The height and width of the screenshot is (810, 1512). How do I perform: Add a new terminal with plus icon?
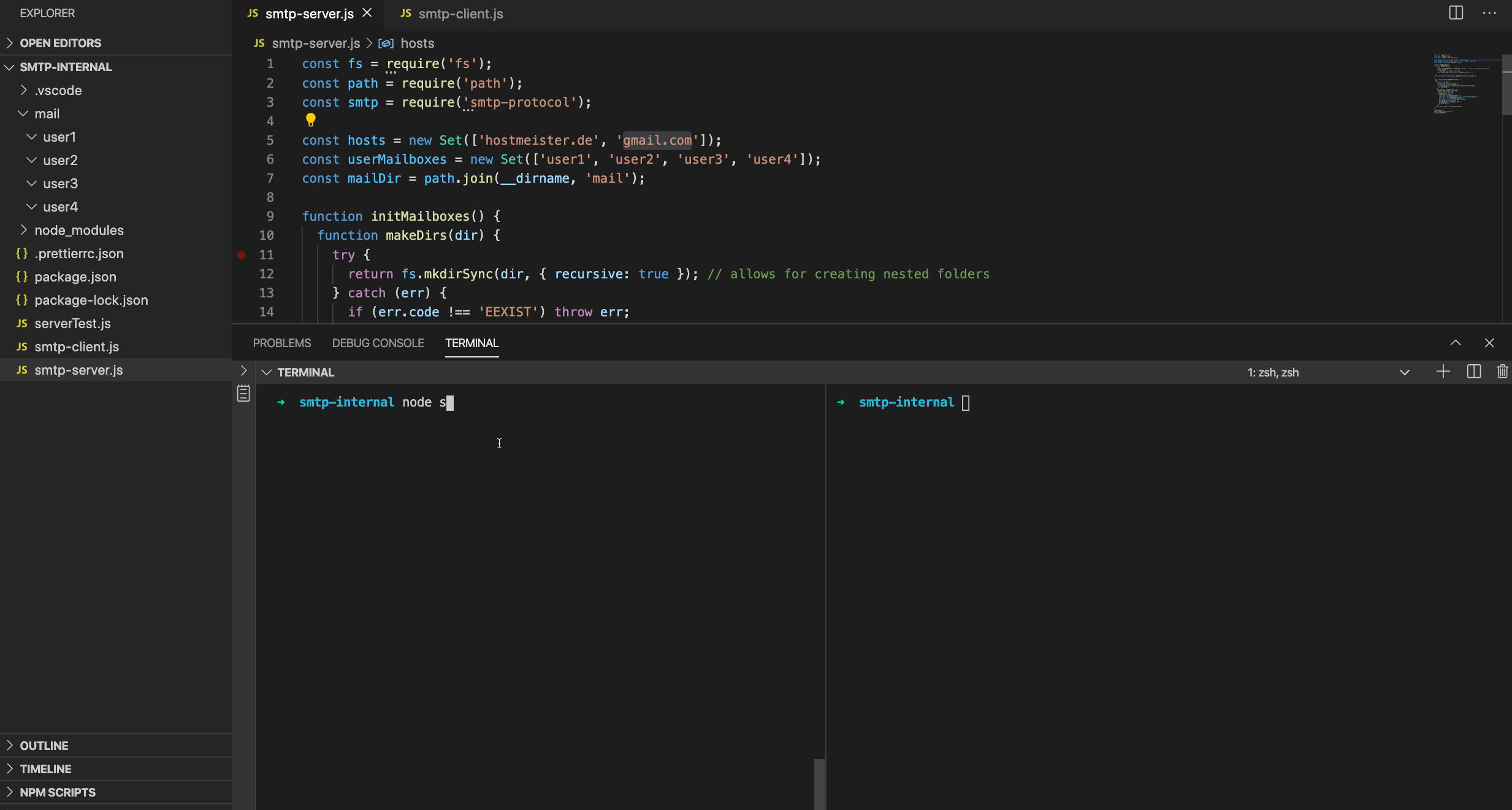(x=1443, y=372)
